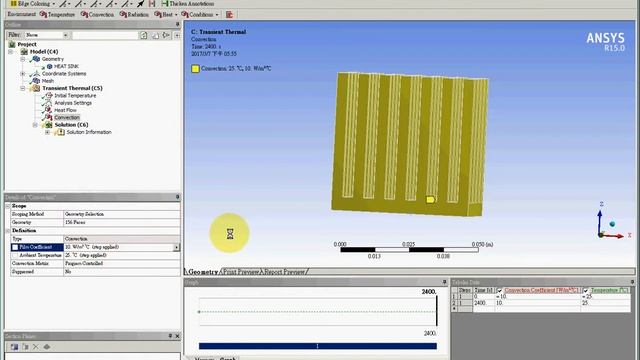
Task: Collapse the Definition section in Details
Action: click(x=8, y=231)
